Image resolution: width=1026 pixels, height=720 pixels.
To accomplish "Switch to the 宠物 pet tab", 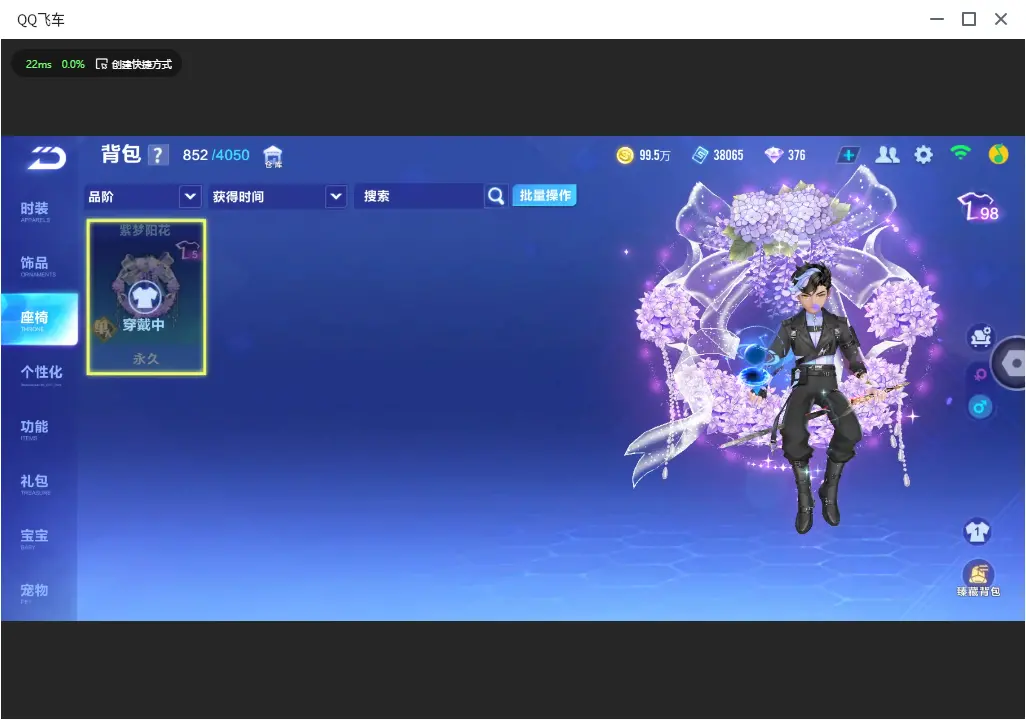I will click(35, 592).
